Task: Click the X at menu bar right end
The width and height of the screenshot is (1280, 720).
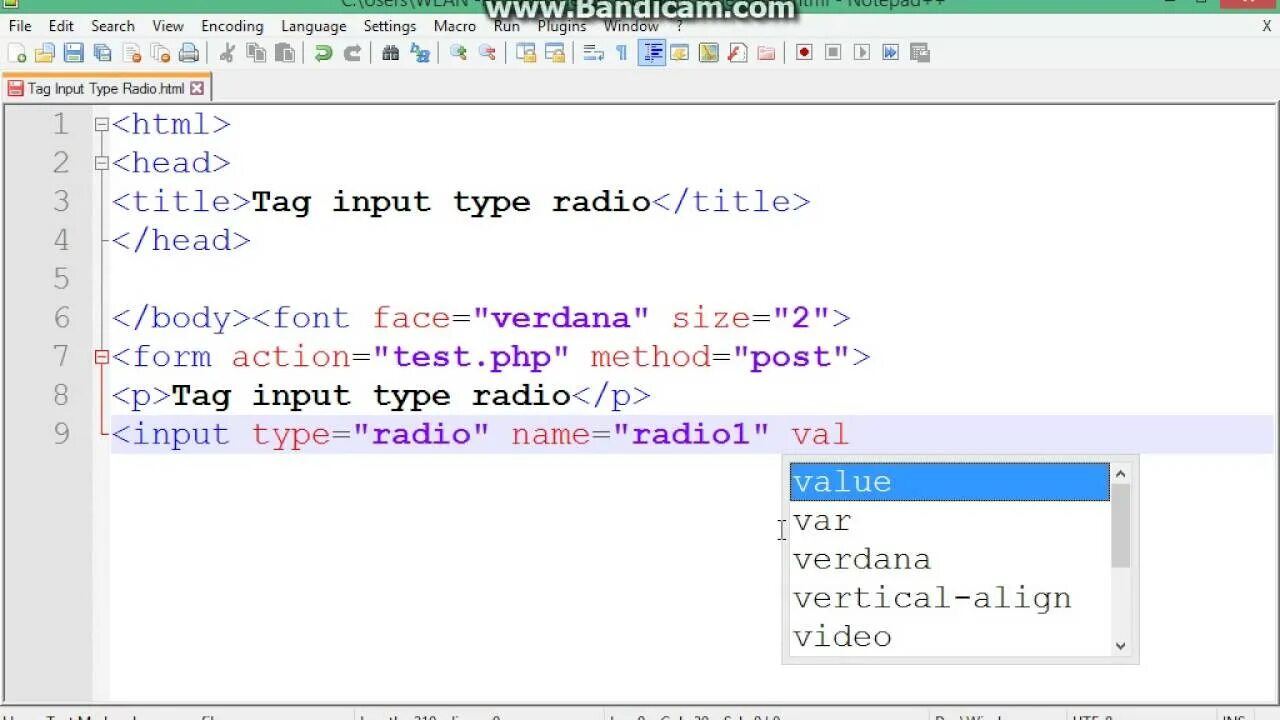Action: click(1267, 26)
